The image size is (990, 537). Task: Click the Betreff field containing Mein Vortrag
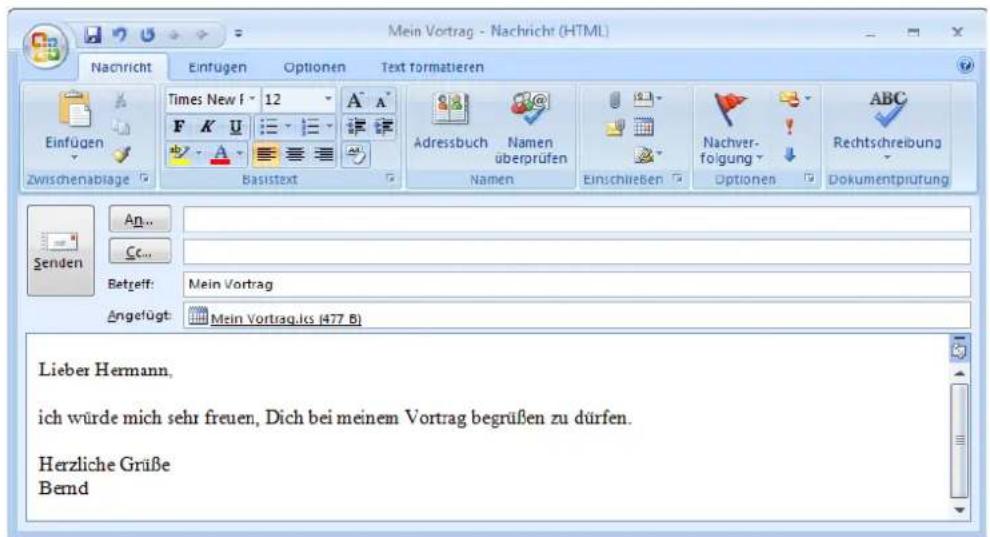[x=576, y=284]
